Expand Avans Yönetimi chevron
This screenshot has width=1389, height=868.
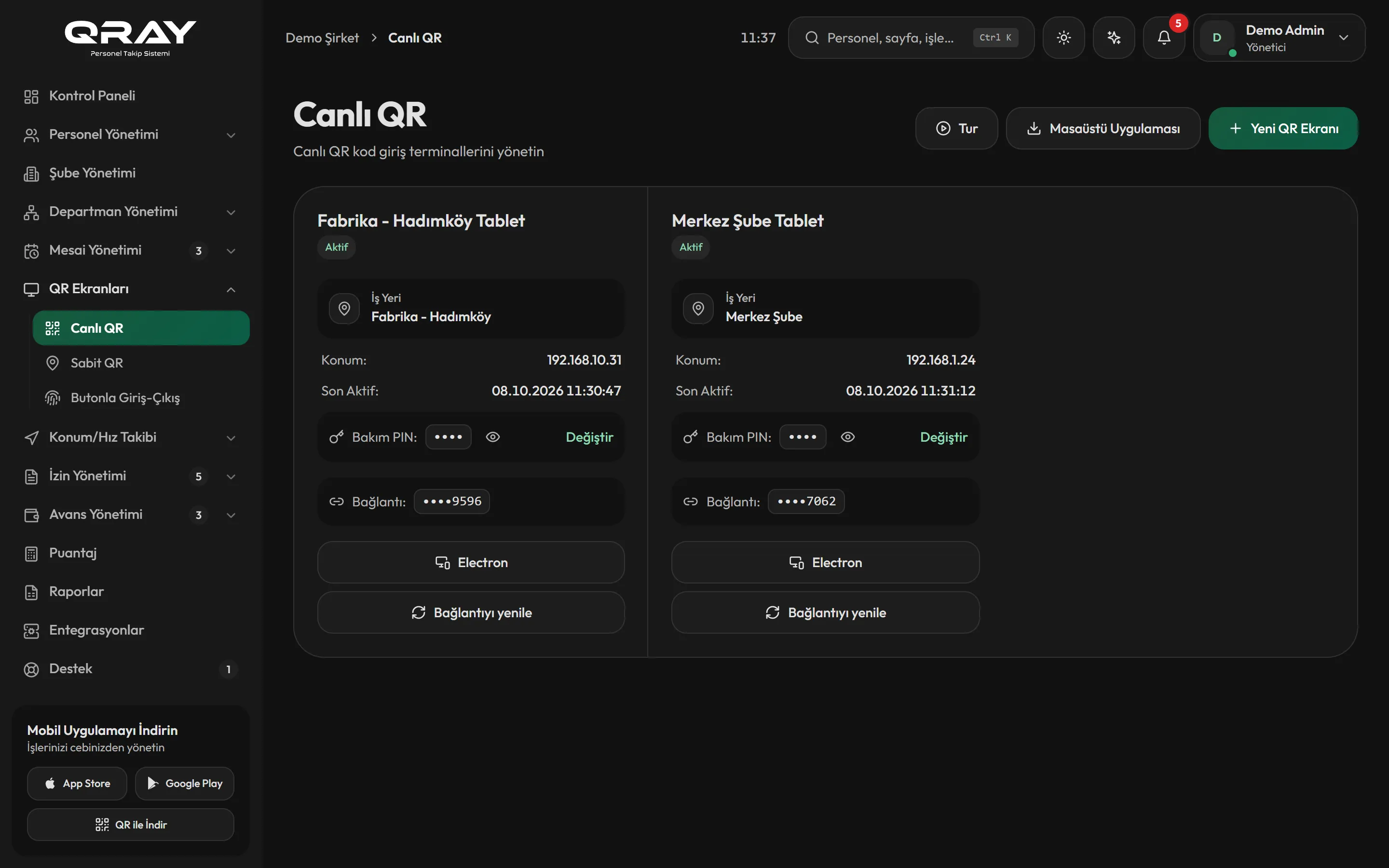[x=231, y=515]
